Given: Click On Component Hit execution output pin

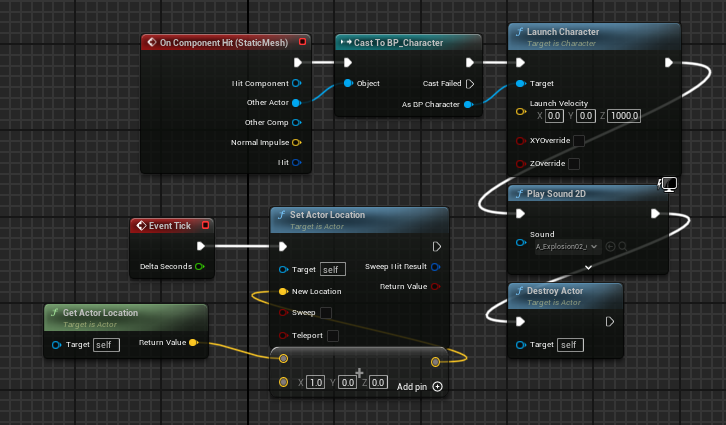Looking at the screenshot, I should [298, 62].
